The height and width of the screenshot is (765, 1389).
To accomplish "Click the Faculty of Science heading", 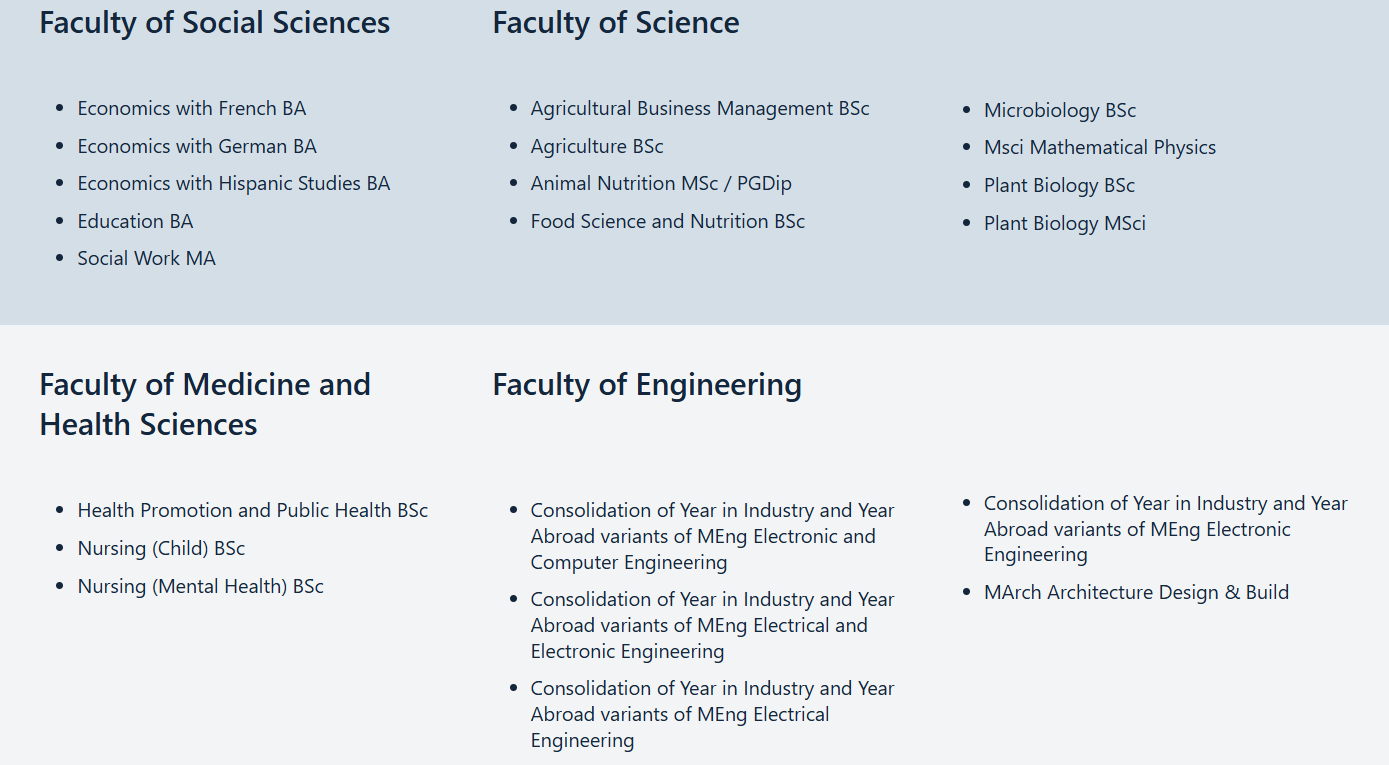I will coord(615,23).
